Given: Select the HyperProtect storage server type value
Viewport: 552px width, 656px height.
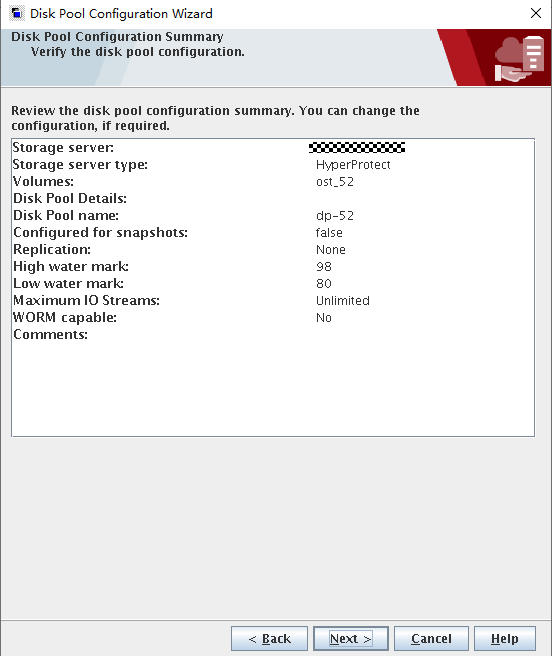Looking at the screenshot, I should tap(353, 165).
